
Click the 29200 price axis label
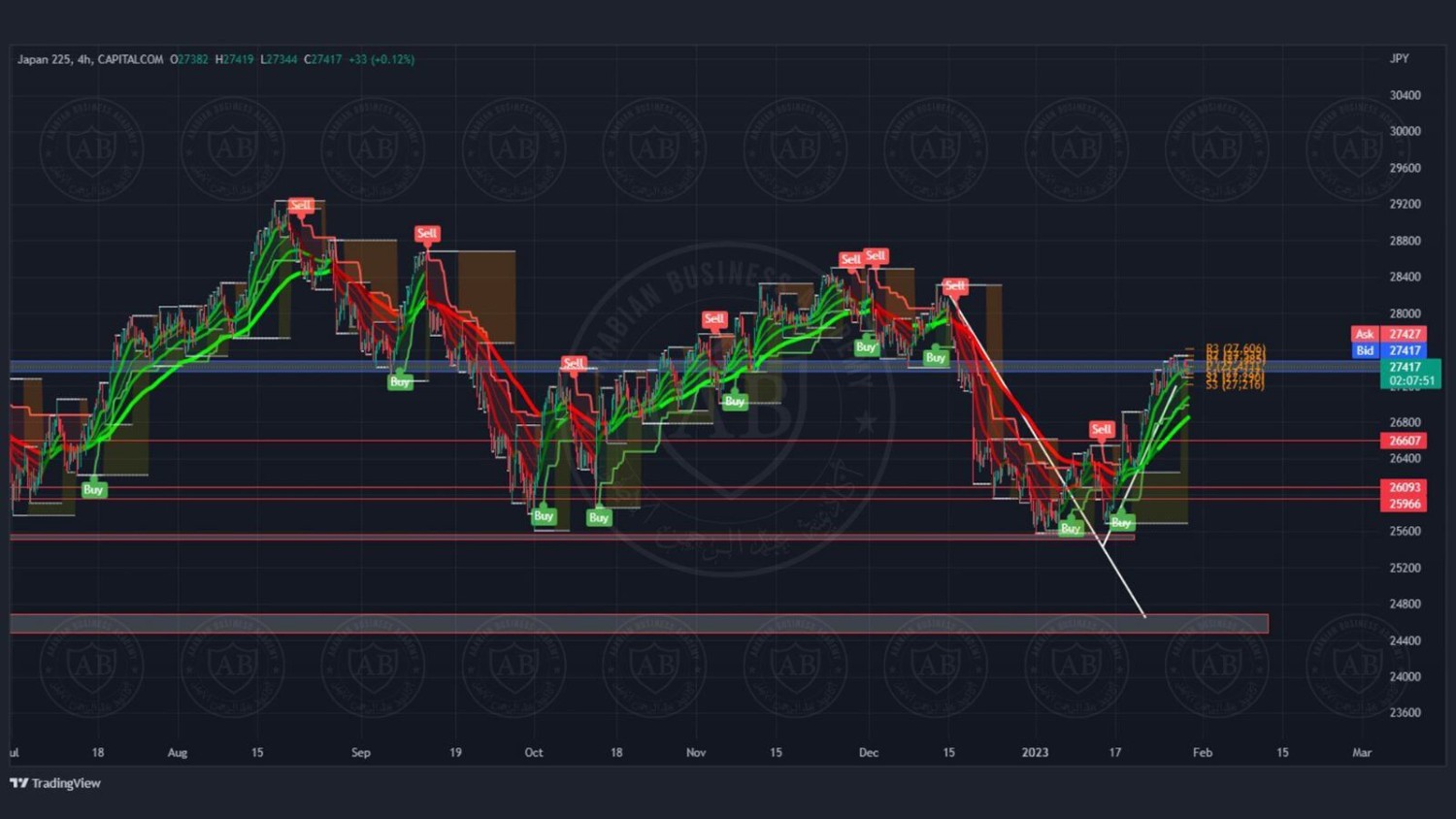(x=1405, y=204)
